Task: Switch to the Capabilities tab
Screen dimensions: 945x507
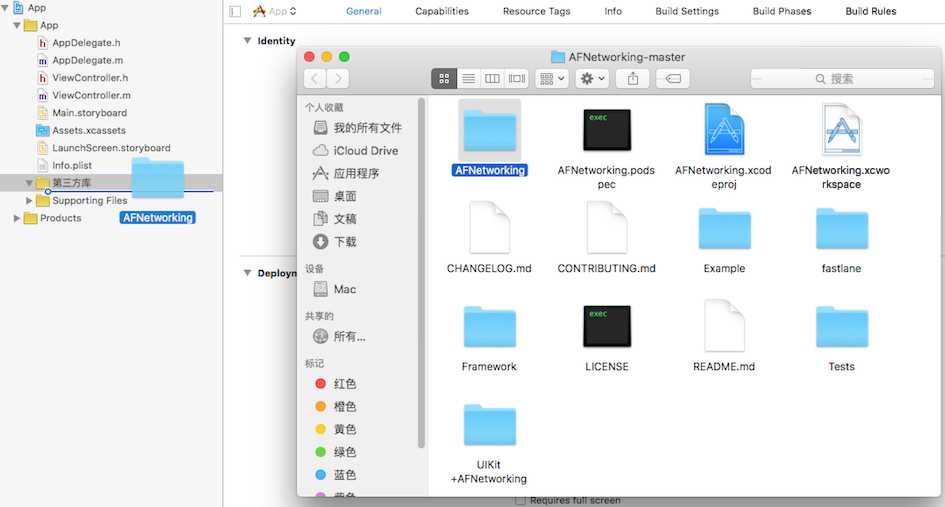Action: [441, 12]
